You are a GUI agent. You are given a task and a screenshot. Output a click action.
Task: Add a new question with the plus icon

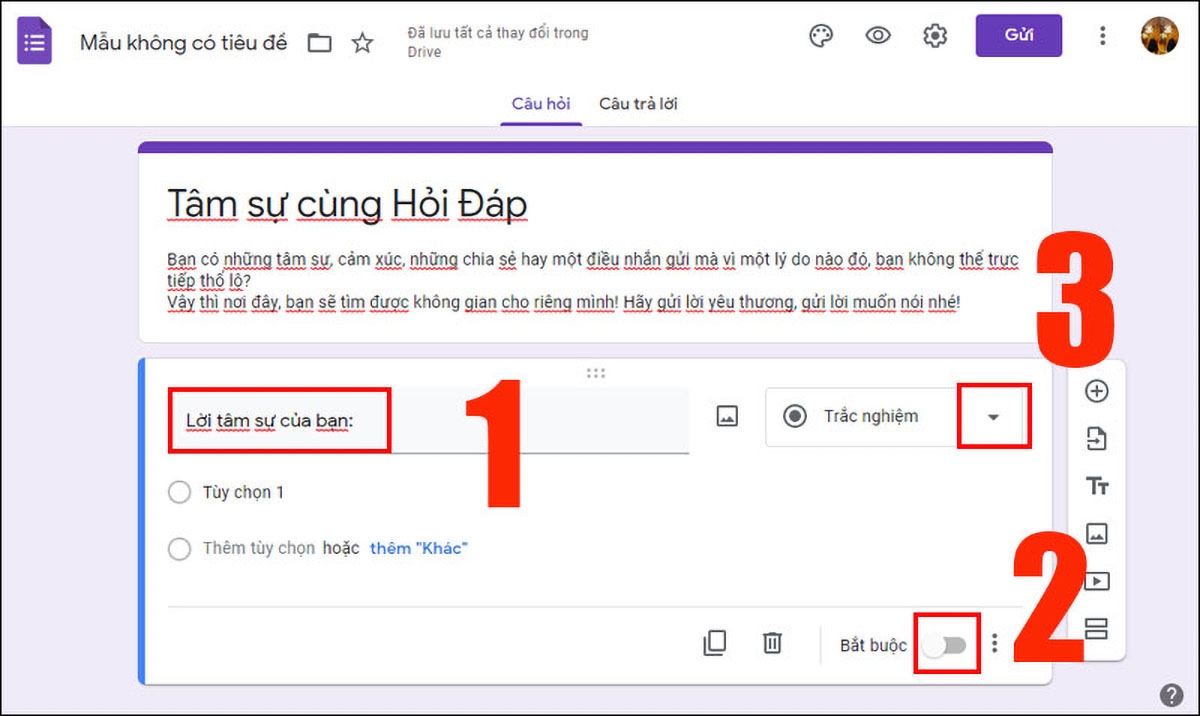coord(1097,392)
